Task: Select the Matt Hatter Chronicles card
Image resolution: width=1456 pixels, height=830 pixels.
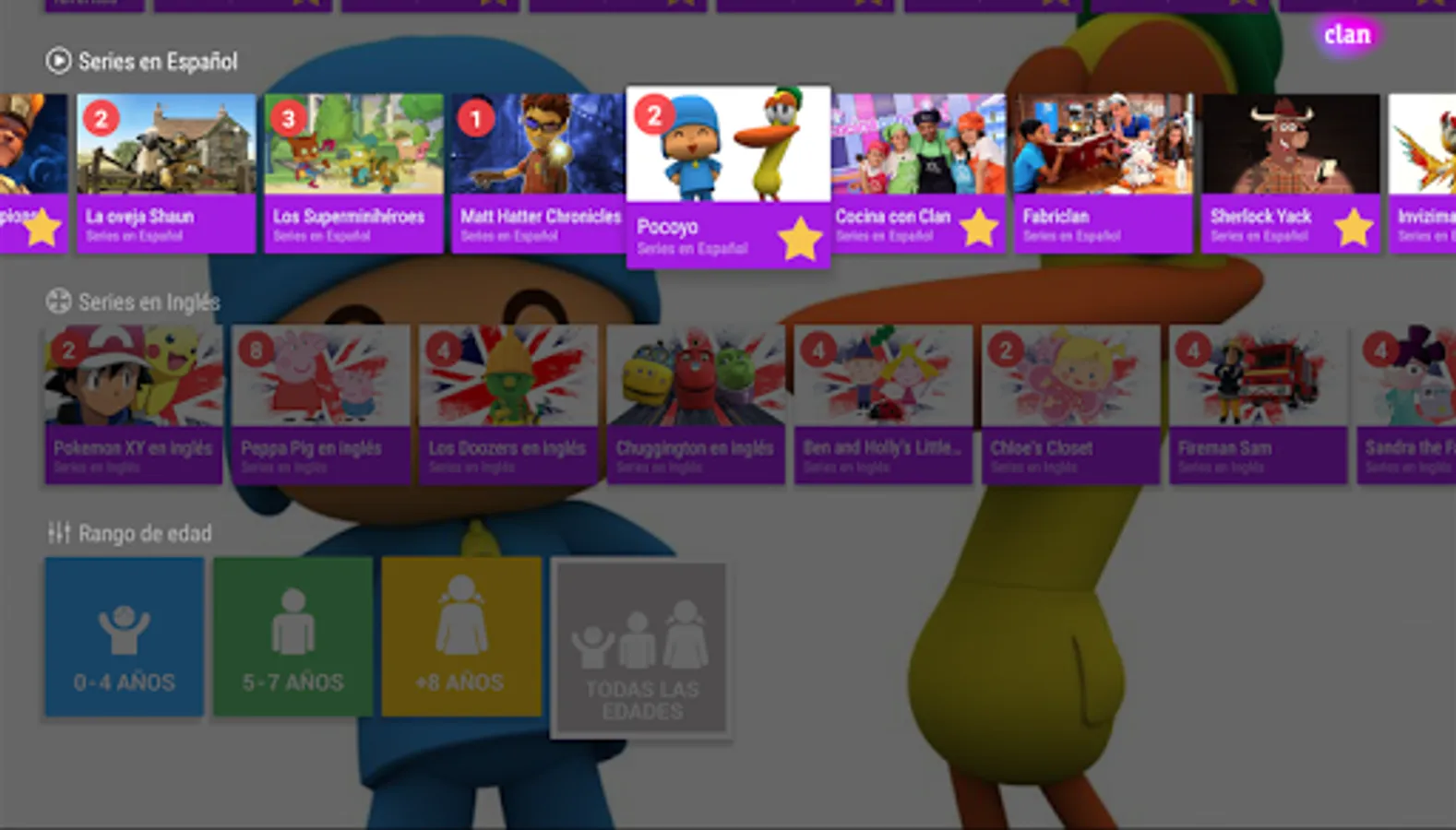Action: coord(538,173)
